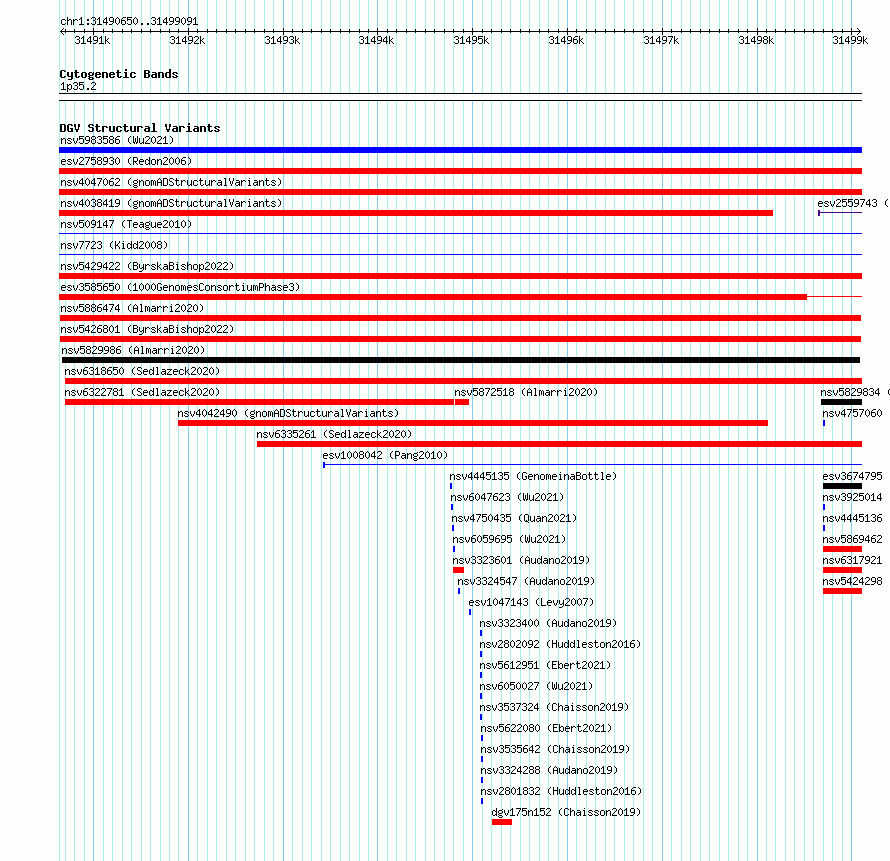This screenshot has height=861, width=890.
Task: Click the red nsv6335261 variant bar
Action: coord(559,444)
